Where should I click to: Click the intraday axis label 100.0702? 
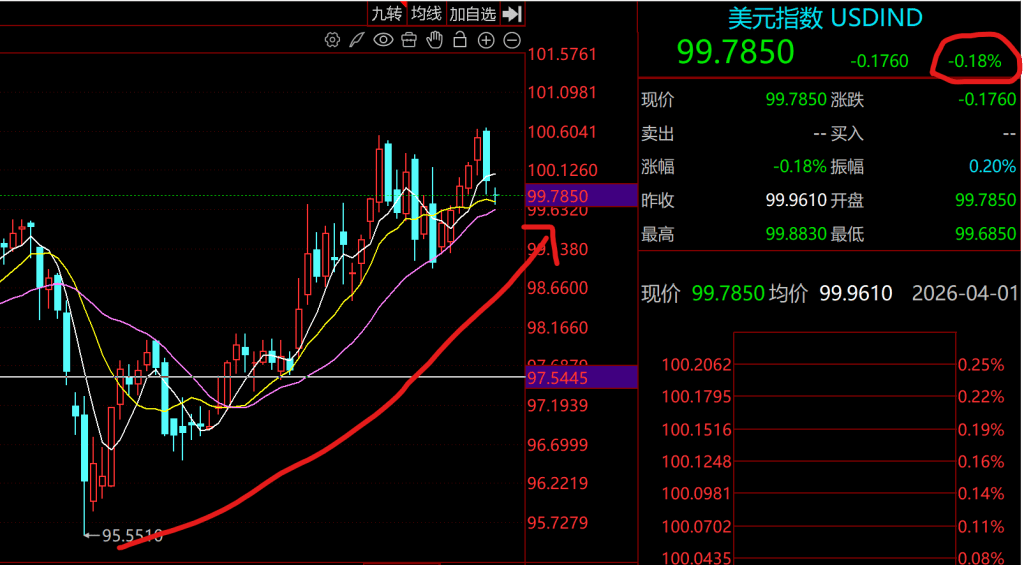click(x=697, y=526)
